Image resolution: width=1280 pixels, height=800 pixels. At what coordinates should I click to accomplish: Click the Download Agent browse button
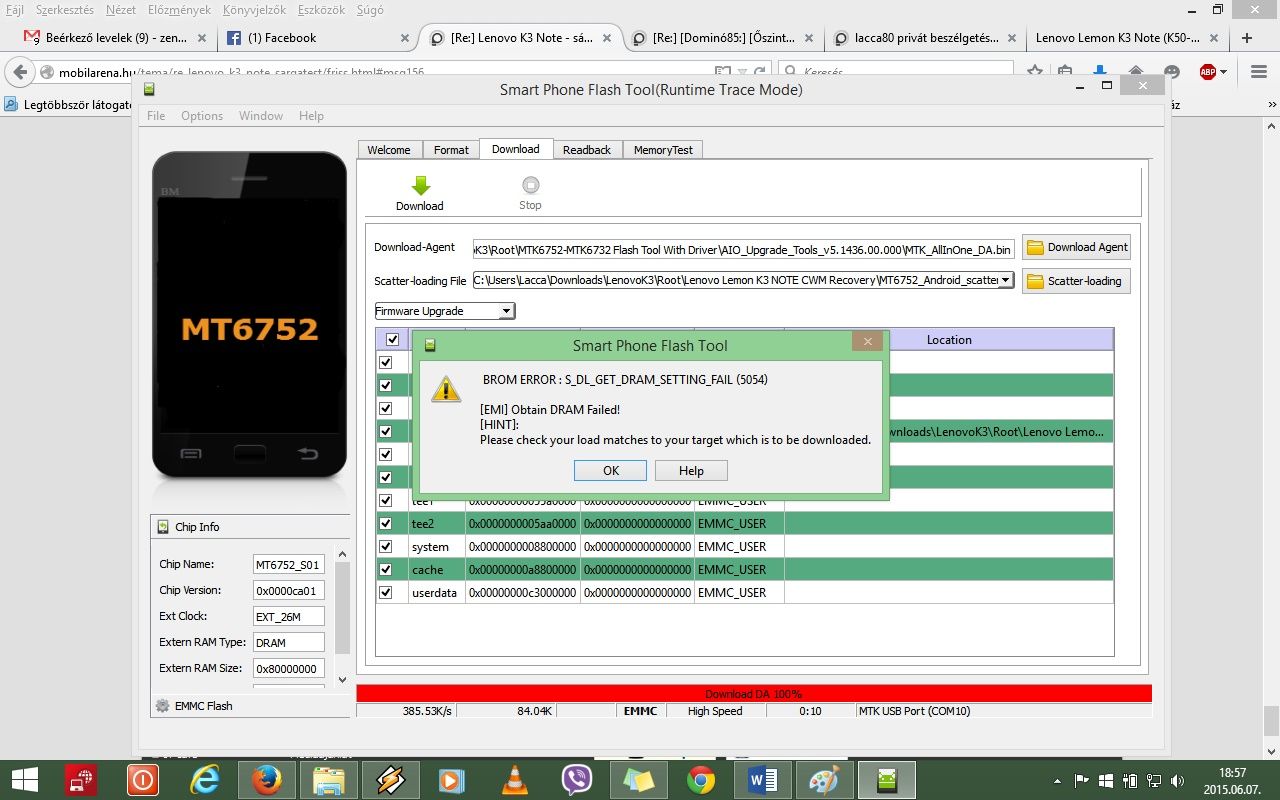(1076, 247)
